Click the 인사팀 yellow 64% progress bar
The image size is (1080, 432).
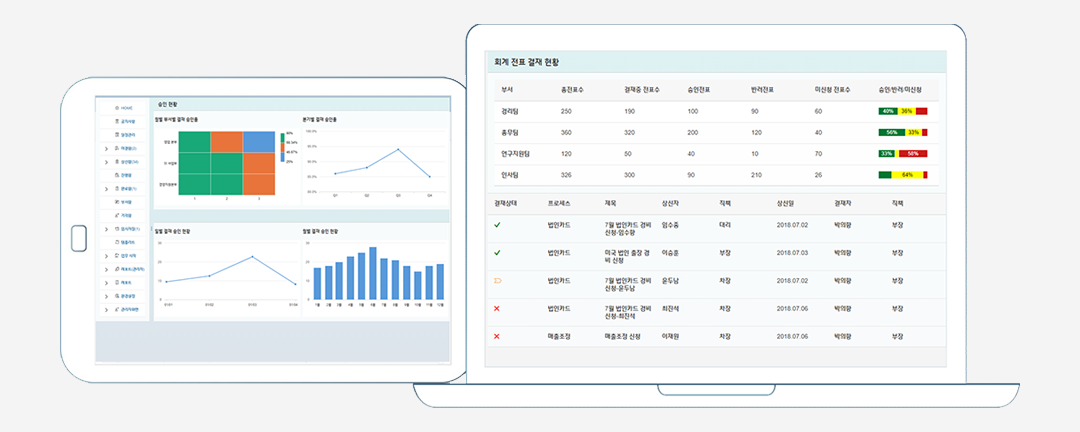coord(906,175)
